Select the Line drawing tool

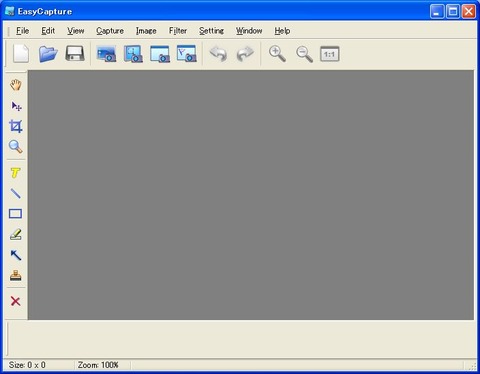pos(16,193)
